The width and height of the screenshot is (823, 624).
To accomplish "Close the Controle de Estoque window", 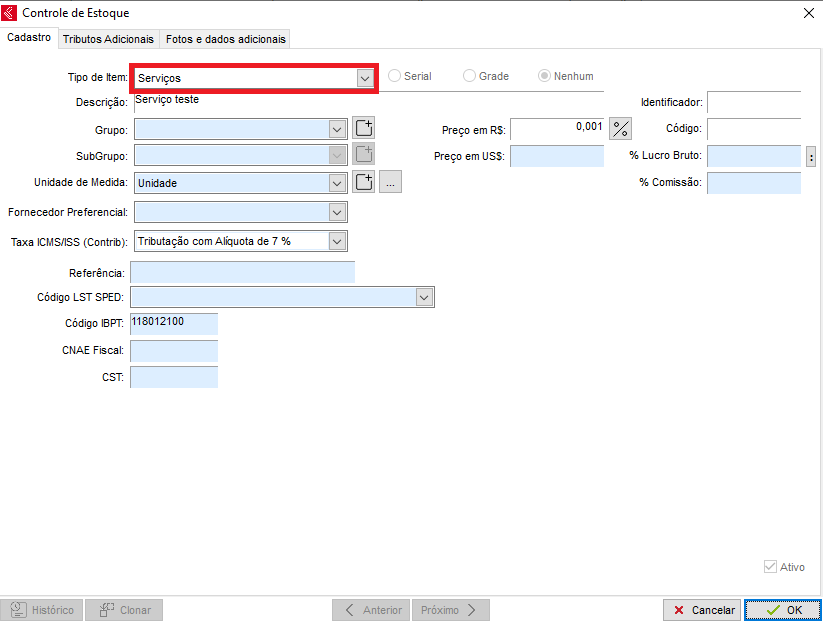I will click(x=808, y=13).
